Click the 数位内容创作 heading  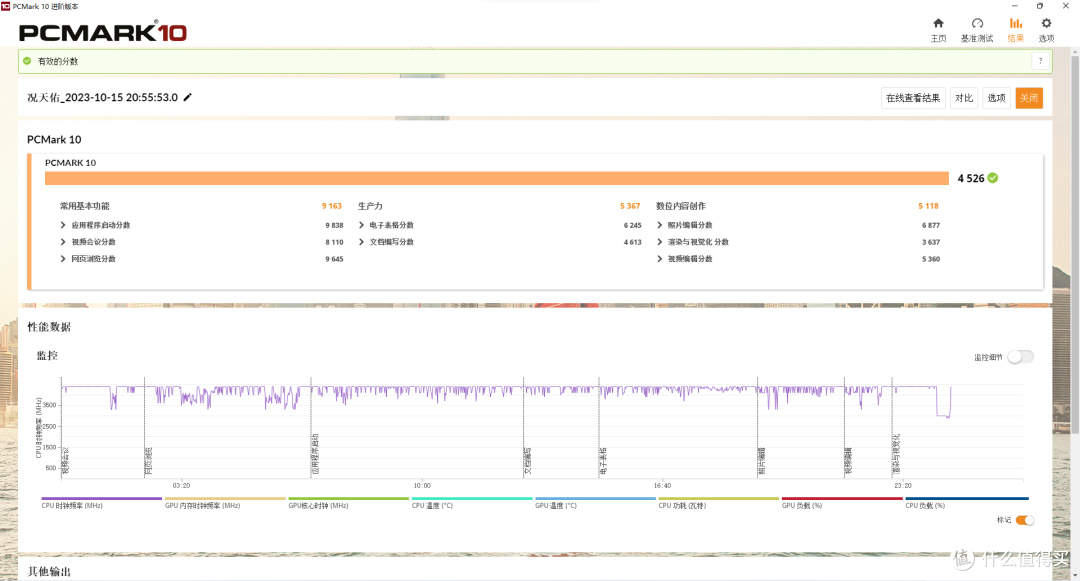(x=681, y=206)
